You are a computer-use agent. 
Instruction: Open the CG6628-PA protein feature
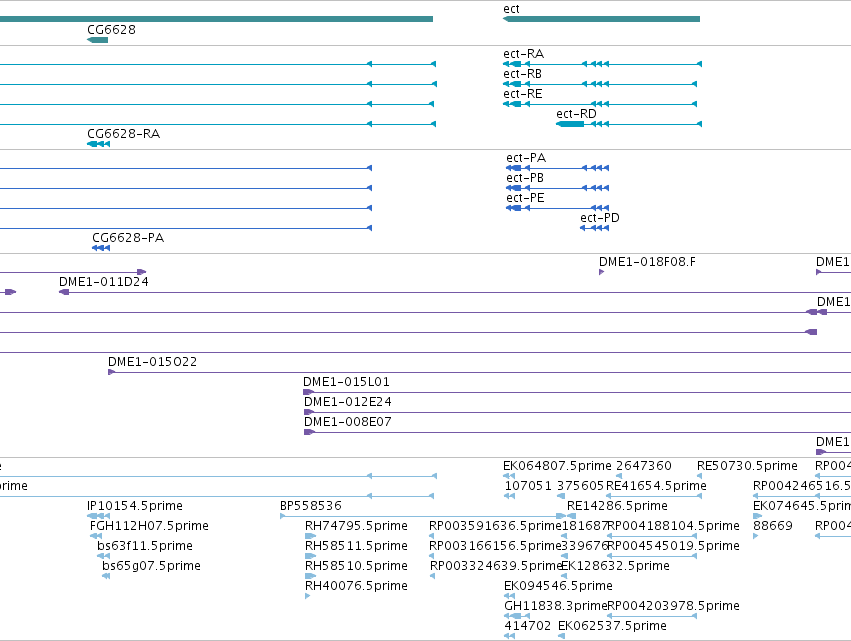click(101, 248)
